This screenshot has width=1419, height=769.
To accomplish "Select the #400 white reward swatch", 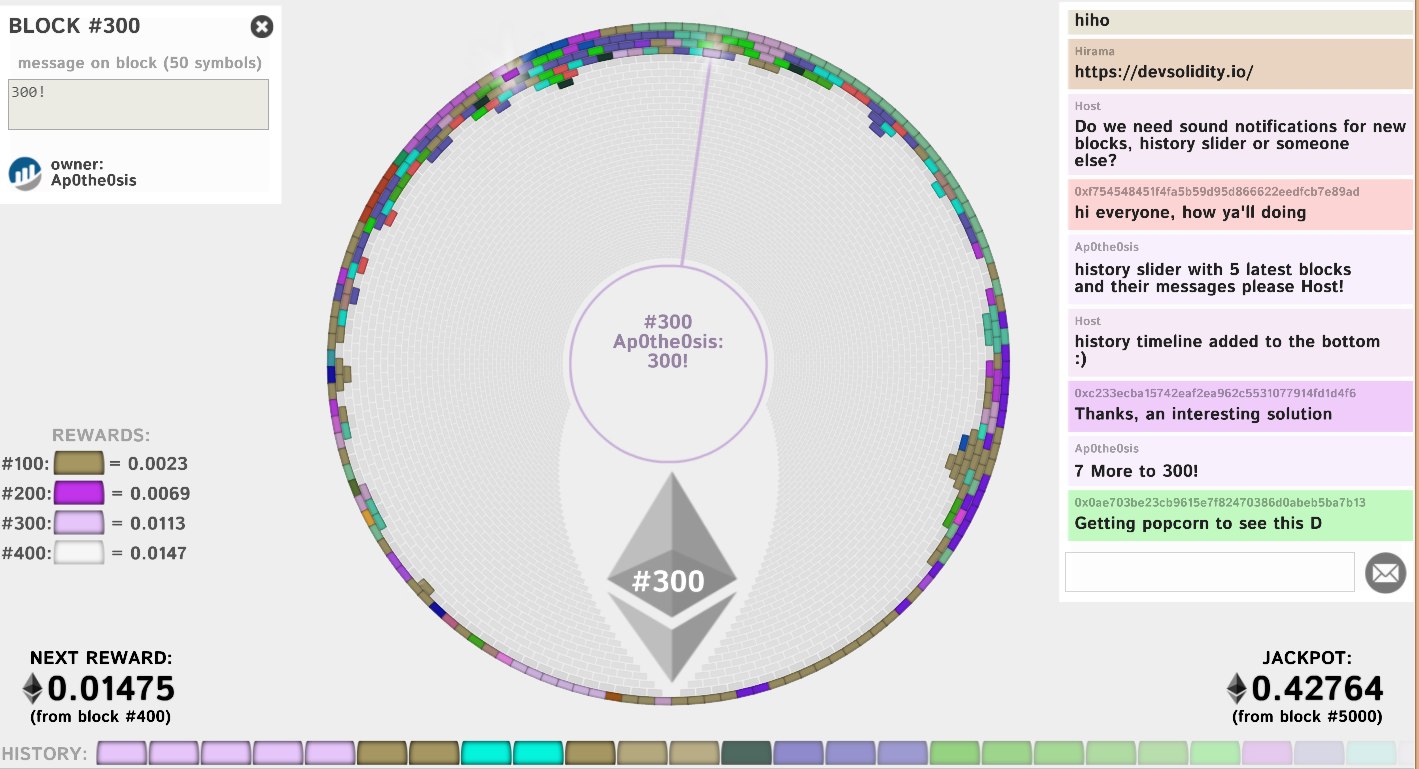I will (x=79, y=553).
